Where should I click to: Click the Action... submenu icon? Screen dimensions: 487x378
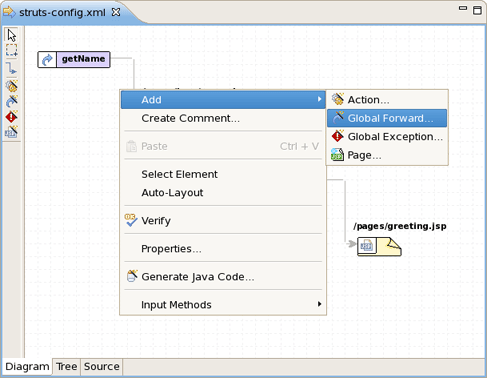tap(337, 99)
